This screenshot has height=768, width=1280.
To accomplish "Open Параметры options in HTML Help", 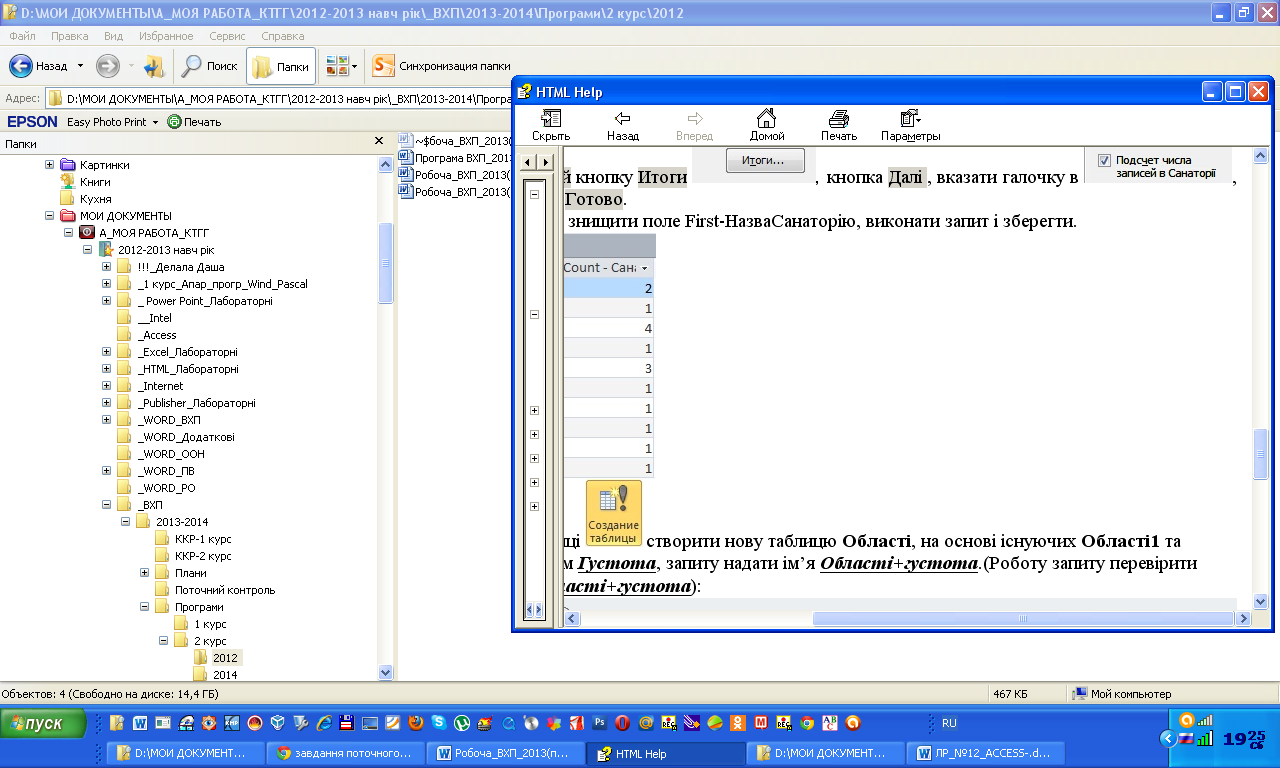I will (910, 124).
